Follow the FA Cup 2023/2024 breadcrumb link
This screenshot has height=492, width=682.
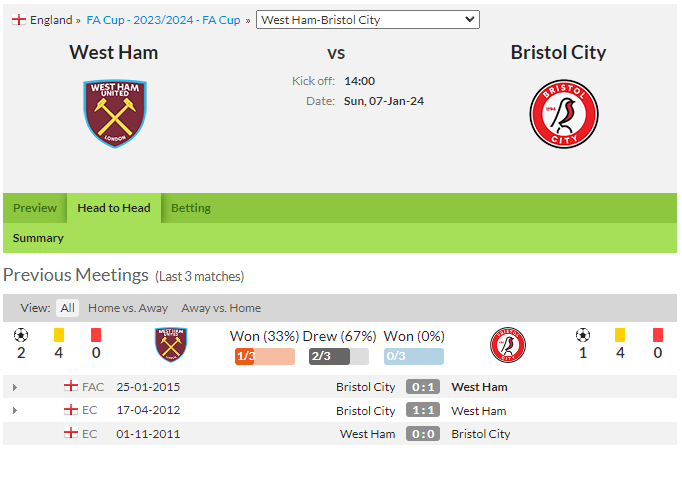[x=164, y=20]
